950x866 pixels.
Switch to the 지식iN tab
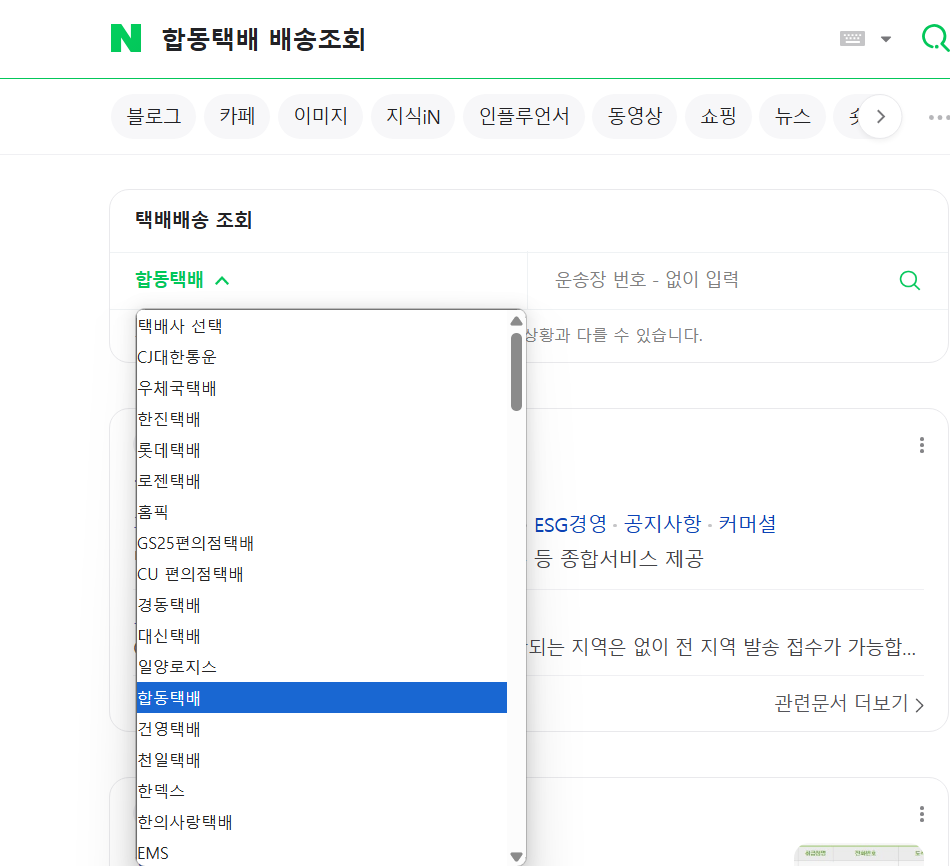click(x=413, y=116)
